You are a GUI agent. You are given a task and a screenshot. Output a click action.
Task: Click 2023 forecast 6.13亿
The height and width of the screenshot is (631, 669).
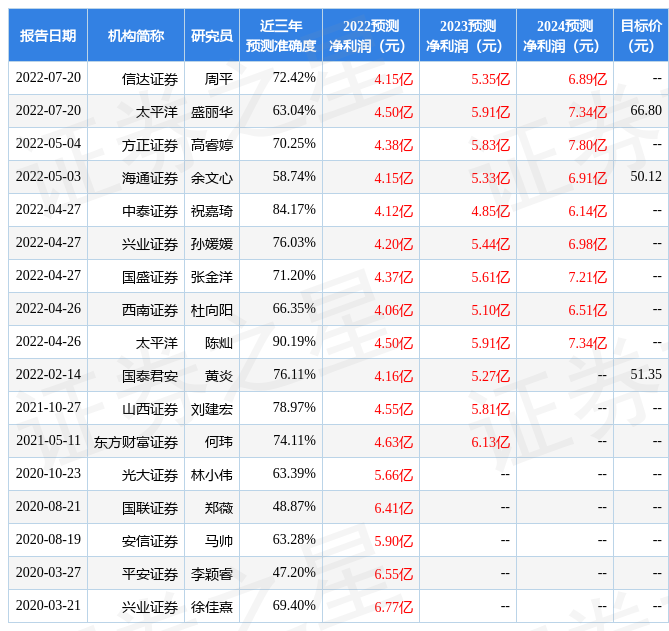point(490,442)
